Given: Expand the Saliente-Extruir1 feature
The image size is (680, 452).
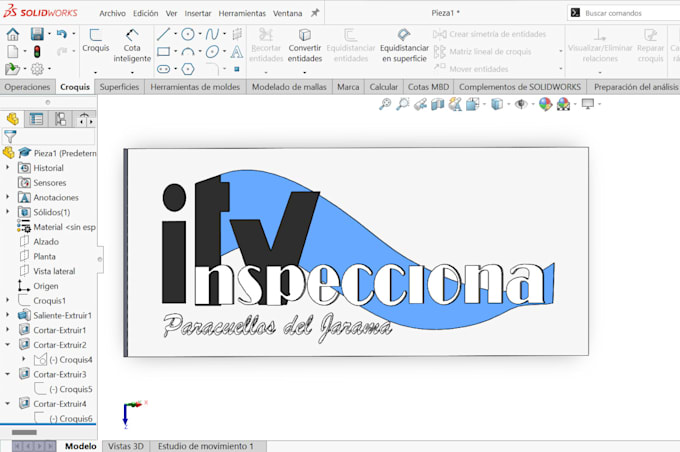Looking at the screenshot, I should click(x=7, y=315).
